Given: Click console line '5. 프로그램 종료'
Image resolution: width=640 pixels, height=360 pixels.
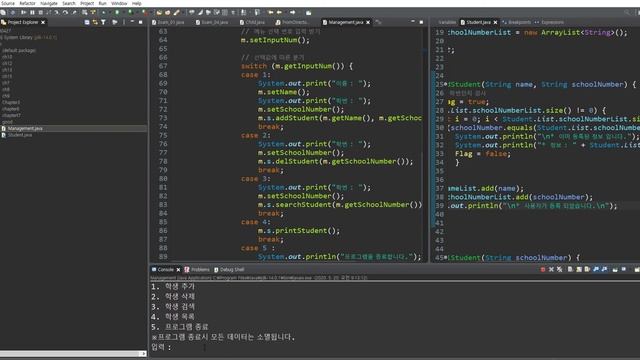Looking at the screenshot, I should [180, 327].
